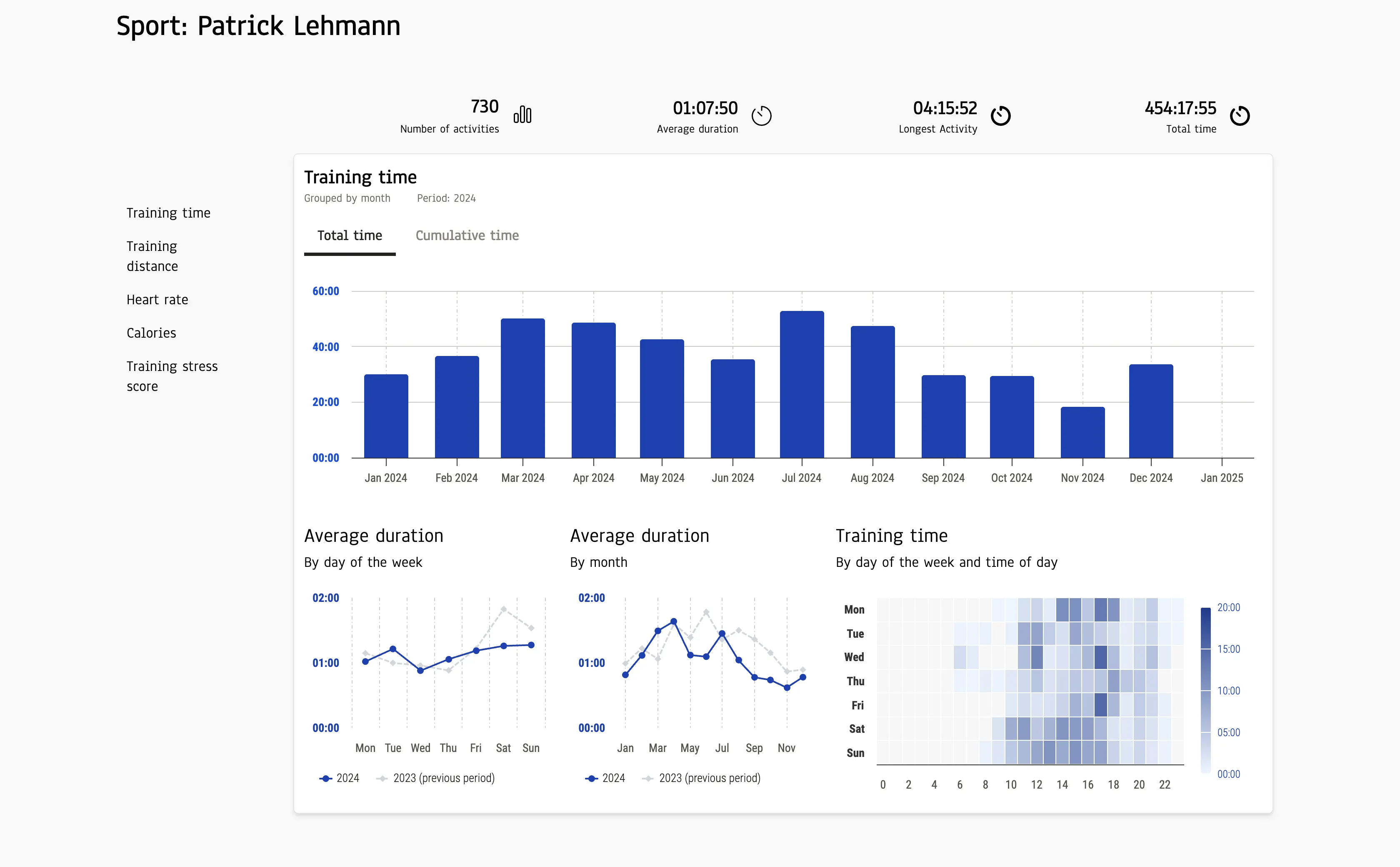Select the Total time tab
The width and height of the screenshot is (1400, 867).
tap(350, 236)
